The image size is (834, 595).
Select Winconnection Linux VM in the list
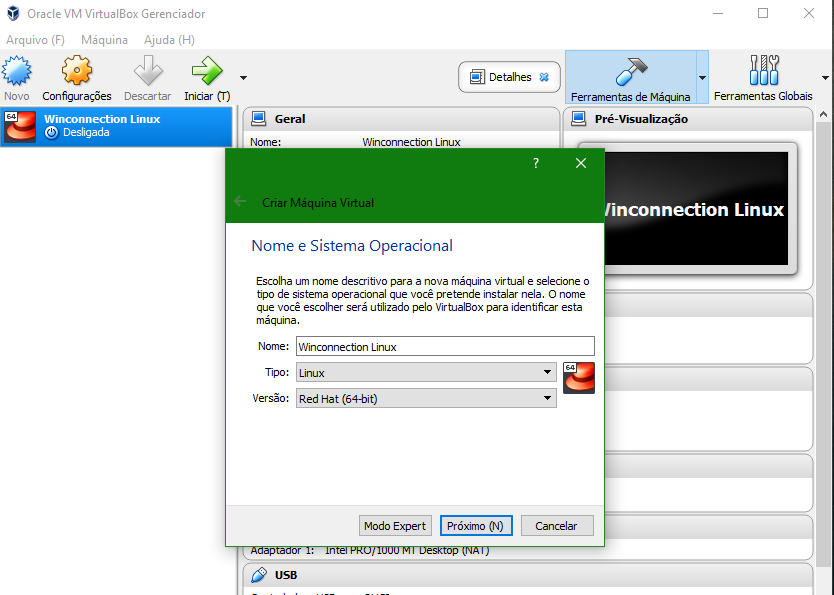click(116, 126)
